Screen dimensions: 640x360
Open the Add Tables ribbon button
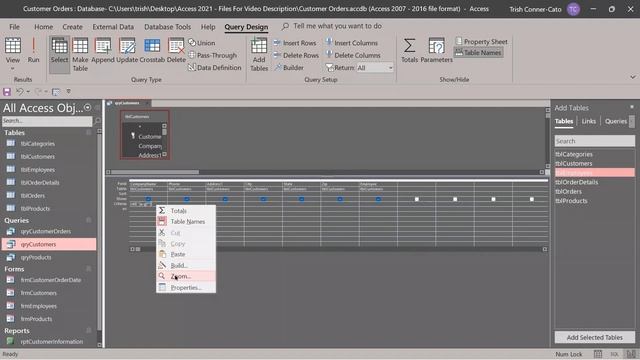(x=259, y=54)
